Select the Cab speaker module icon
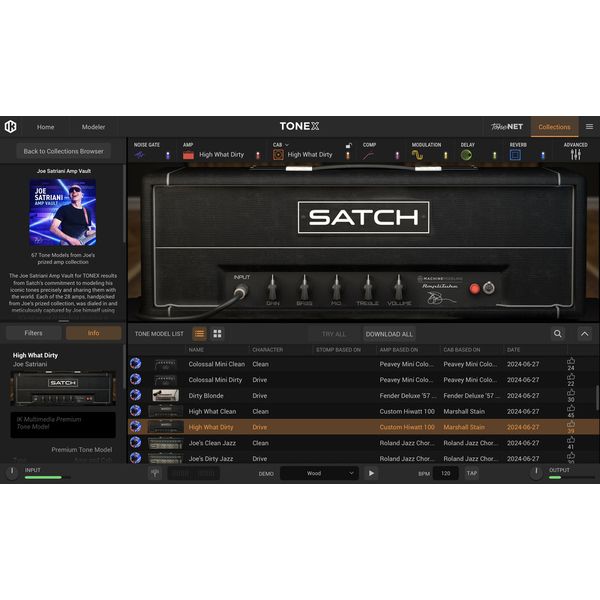 tap(278, 155)
